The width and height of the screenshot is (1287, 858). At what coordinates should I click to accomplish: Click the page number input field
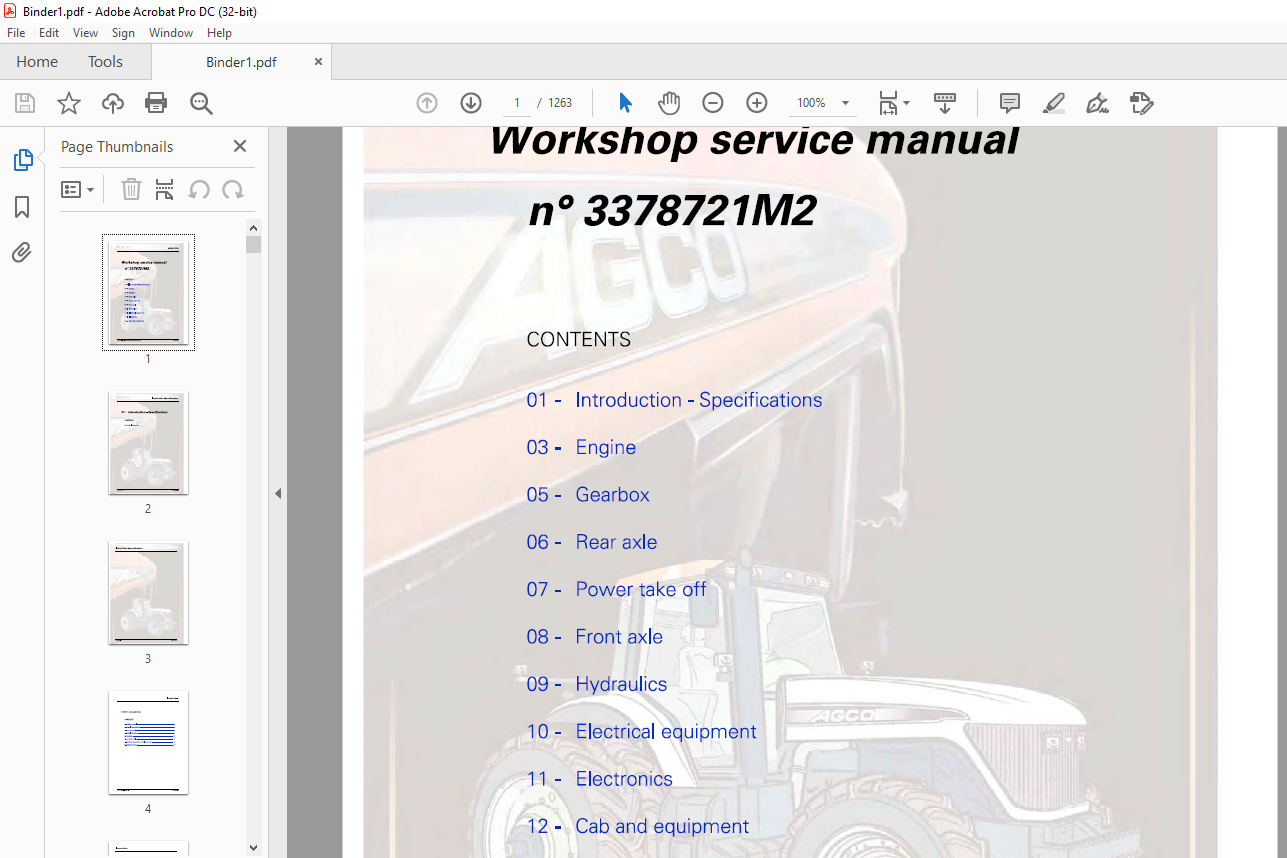click(517, 103)
